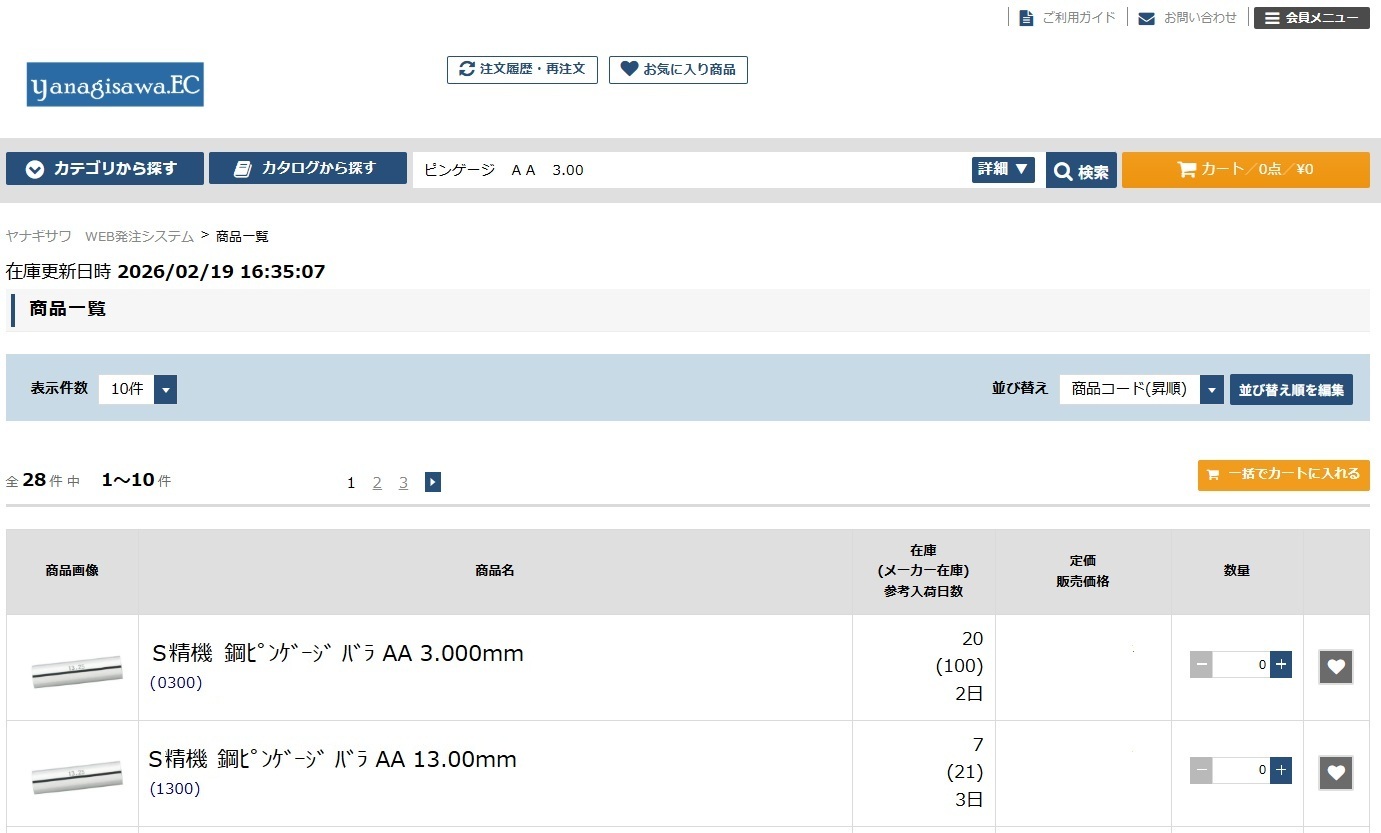Open the 注文履歴・再注文 order history

(522, 69)
